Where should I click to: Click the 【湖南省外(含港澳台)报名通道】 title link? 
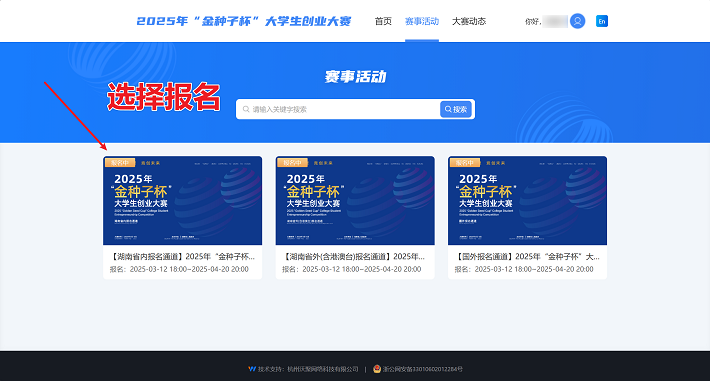pos(354,256)
